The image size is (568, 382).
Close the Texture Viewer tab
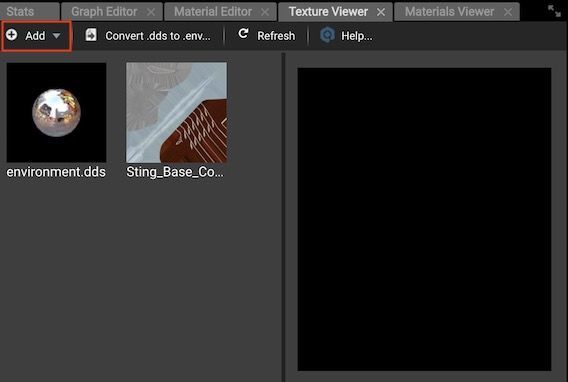[x=381, y=12]
